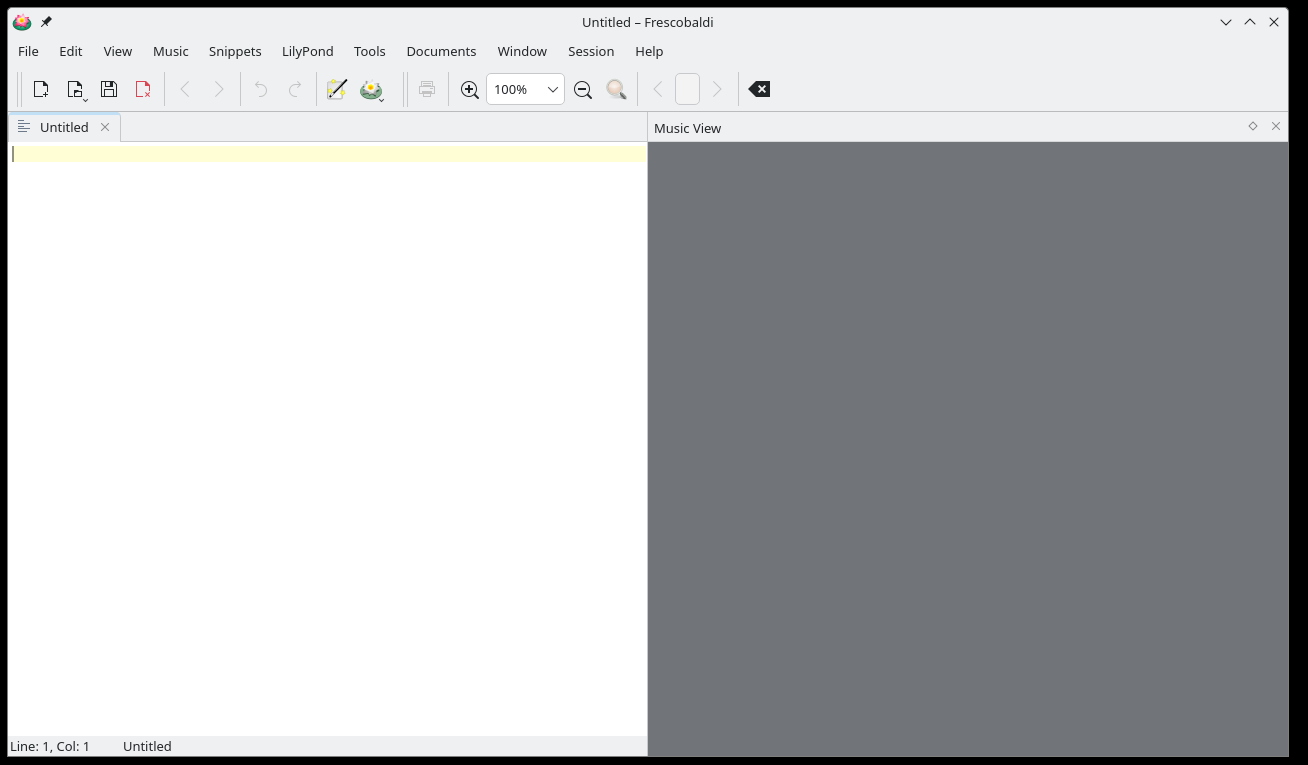Image resolution: width=1308 pixels, height=765 pixels.
Task: Create a new document from the toolbar
Action: [41, 89]
